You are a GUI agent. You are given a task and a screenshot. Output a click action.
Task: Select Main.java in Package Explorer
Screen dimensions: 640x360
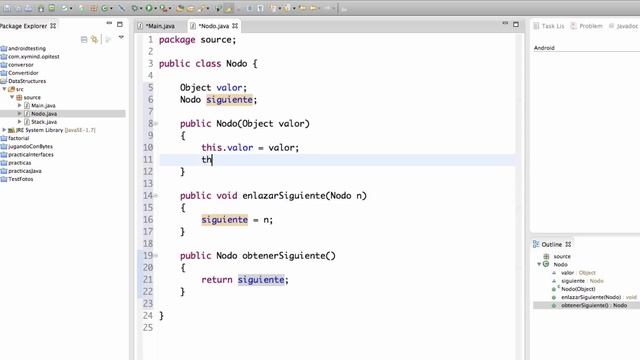43,105
